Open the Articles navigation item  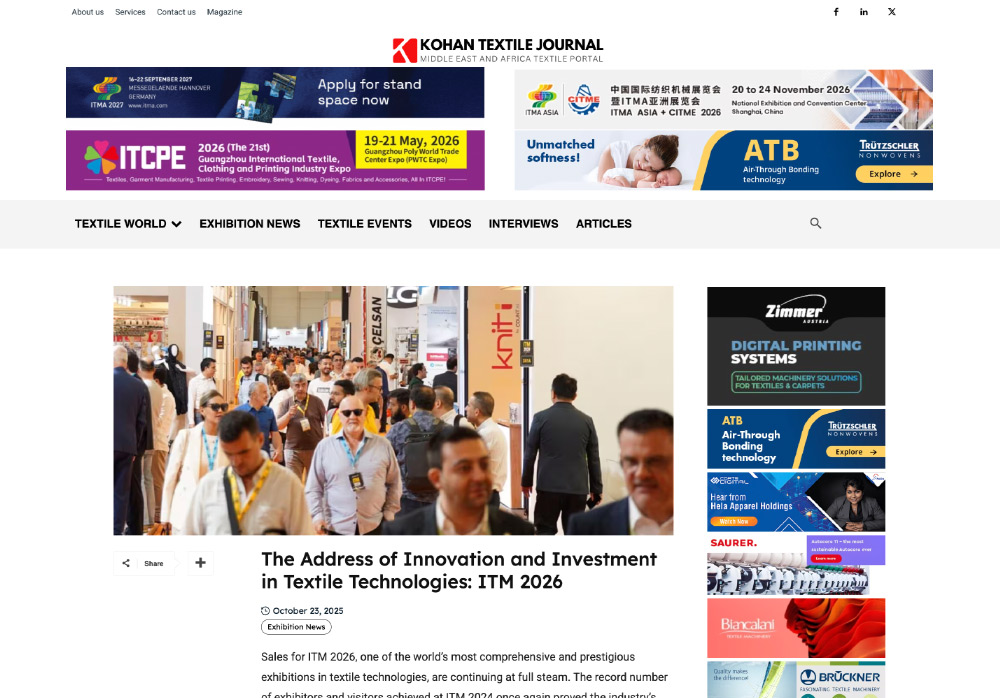(603, 224)
